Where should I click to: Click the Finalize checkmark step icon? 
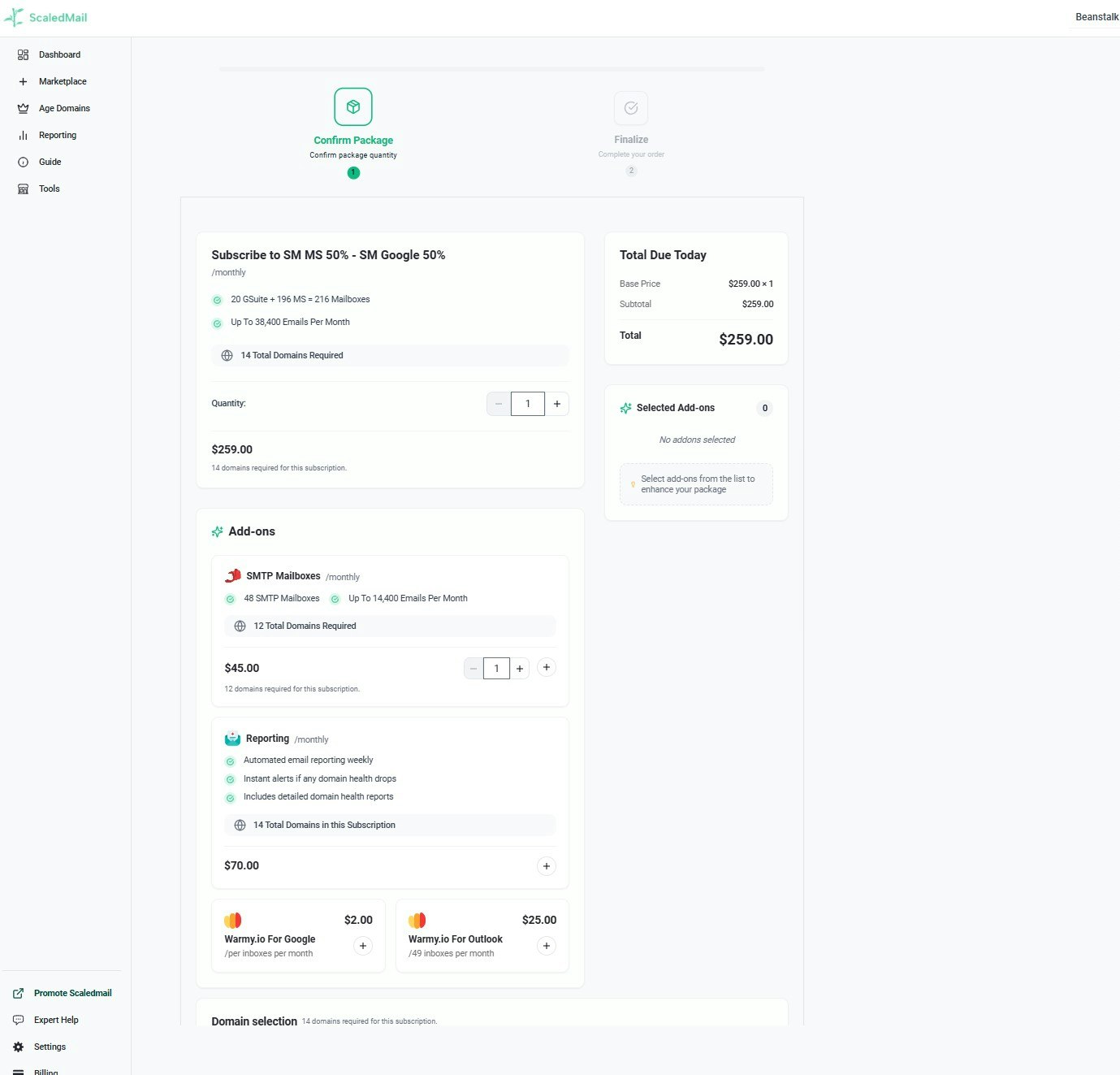(631, 108)
